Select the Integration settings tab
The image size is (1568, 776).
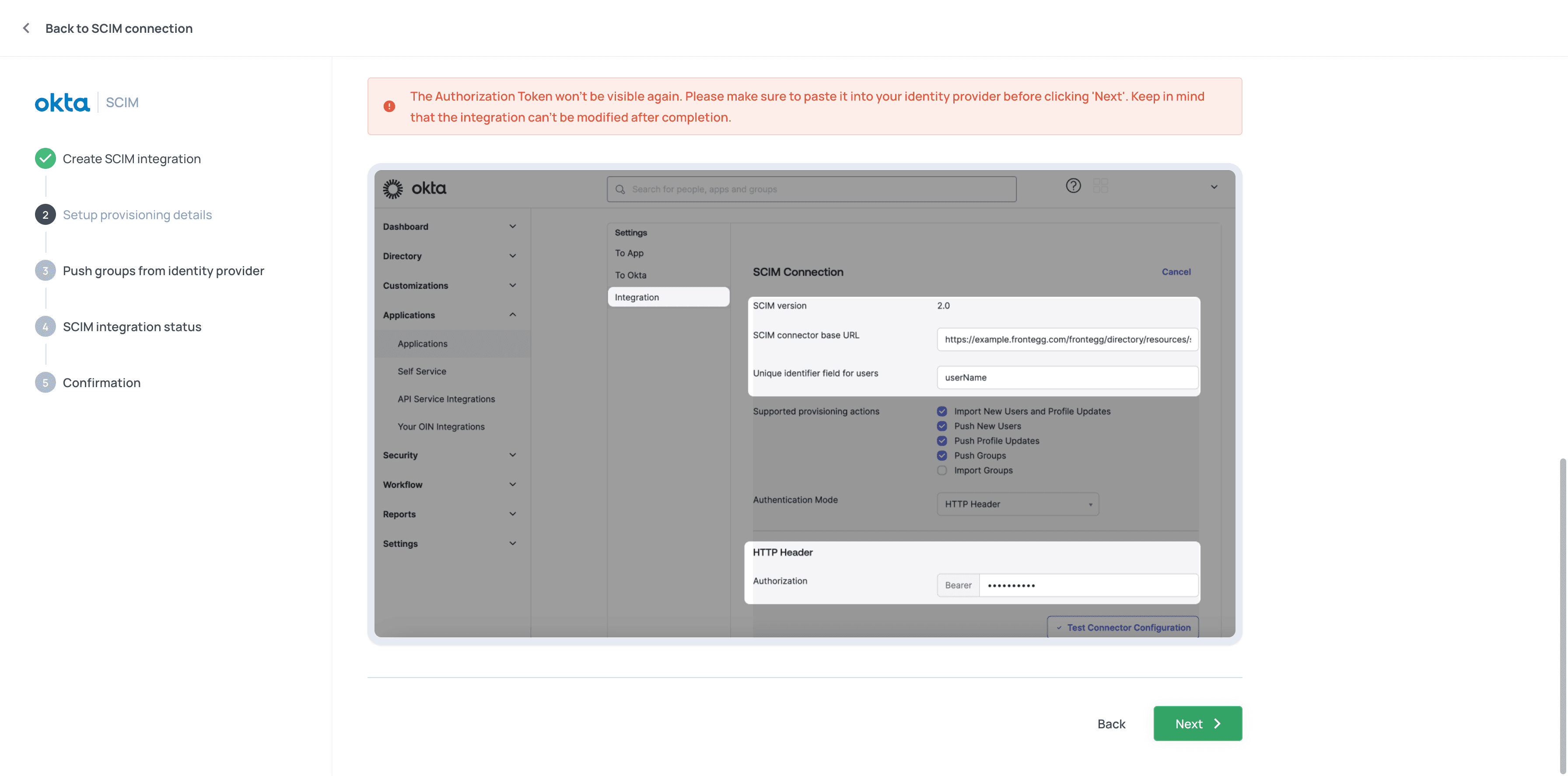pos(668,297)
